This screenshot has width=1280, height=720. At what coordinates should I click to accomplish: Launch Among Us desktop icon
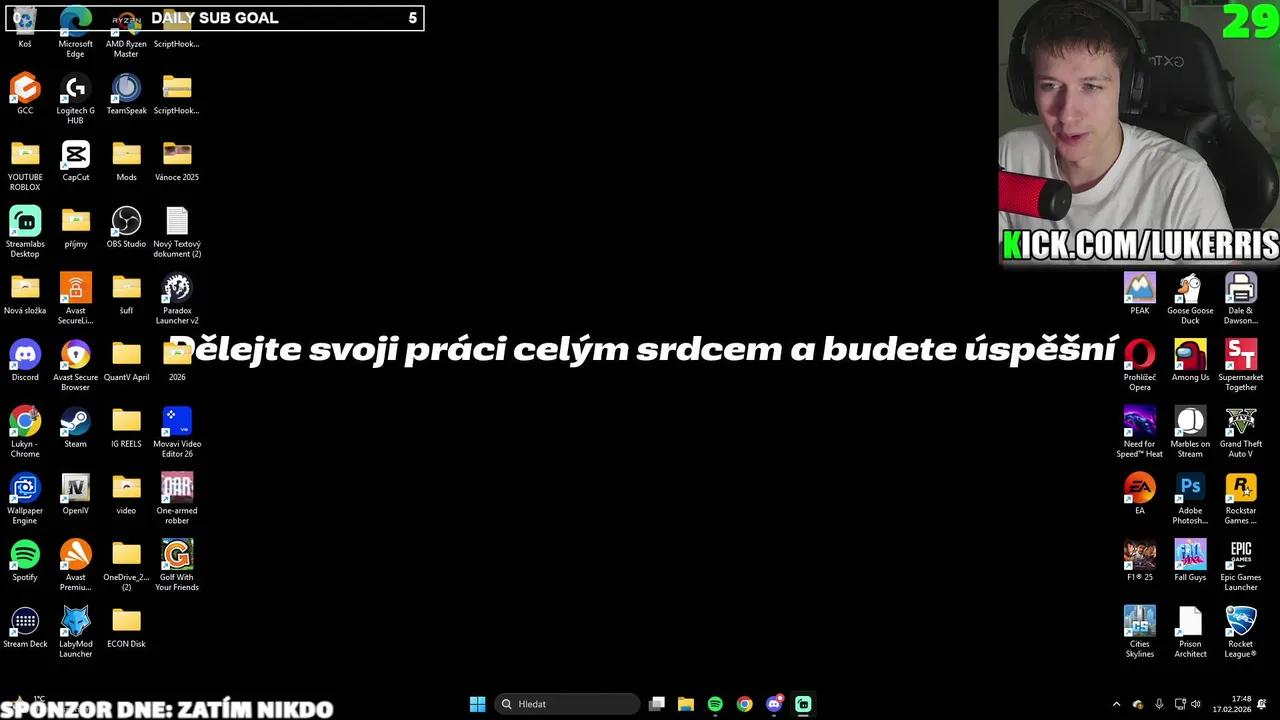(1190, 354)
